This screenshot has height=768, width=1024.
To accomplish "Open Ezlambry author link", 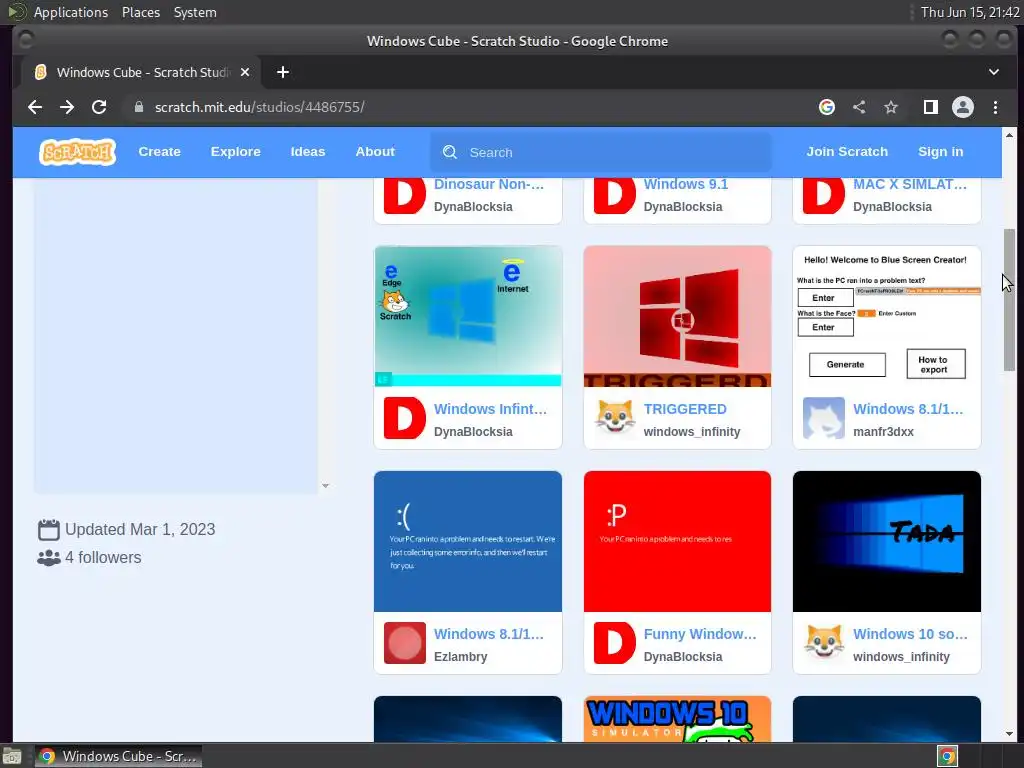I will (460, 657).
